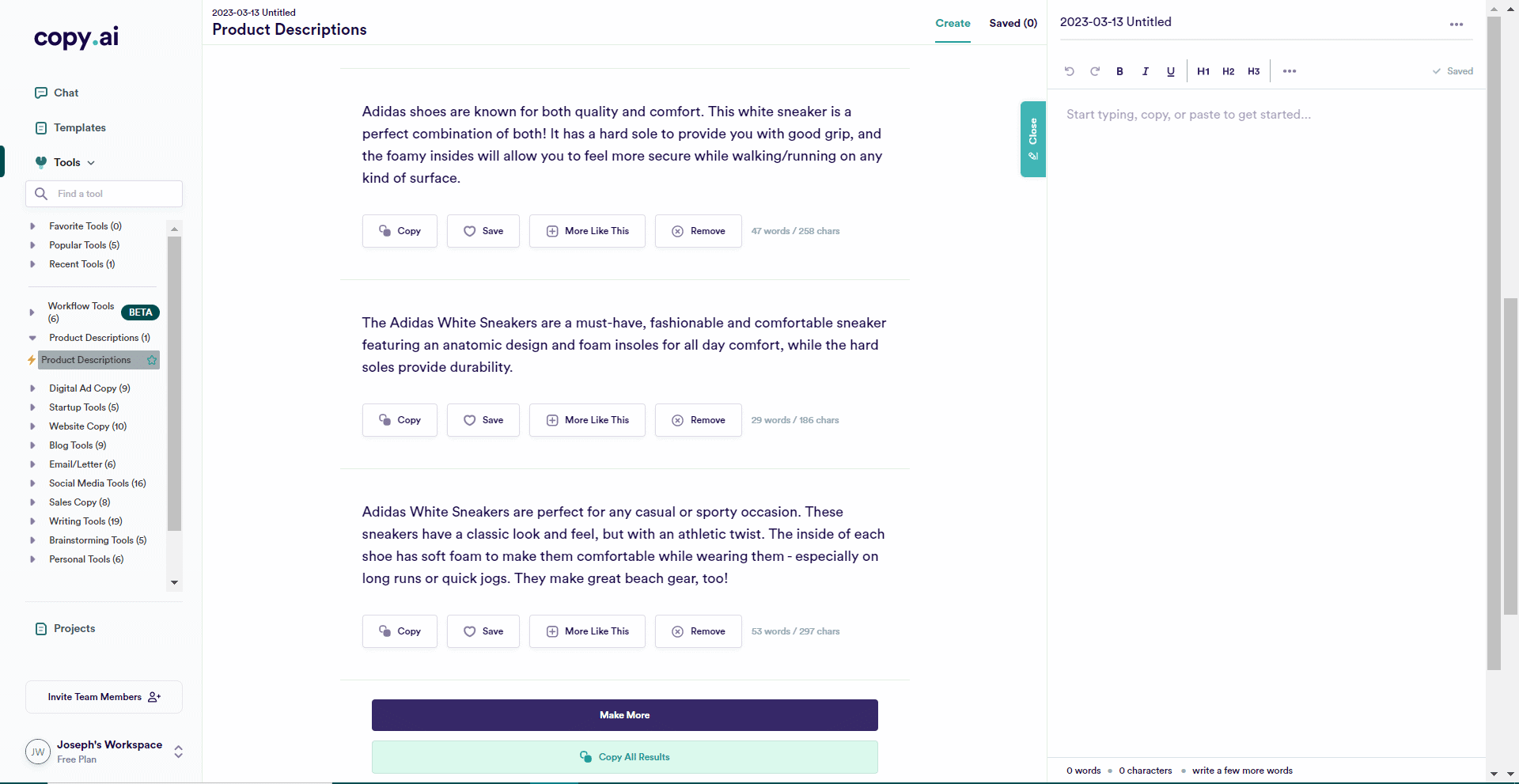Copy the 53-word description

coord(400,631)
